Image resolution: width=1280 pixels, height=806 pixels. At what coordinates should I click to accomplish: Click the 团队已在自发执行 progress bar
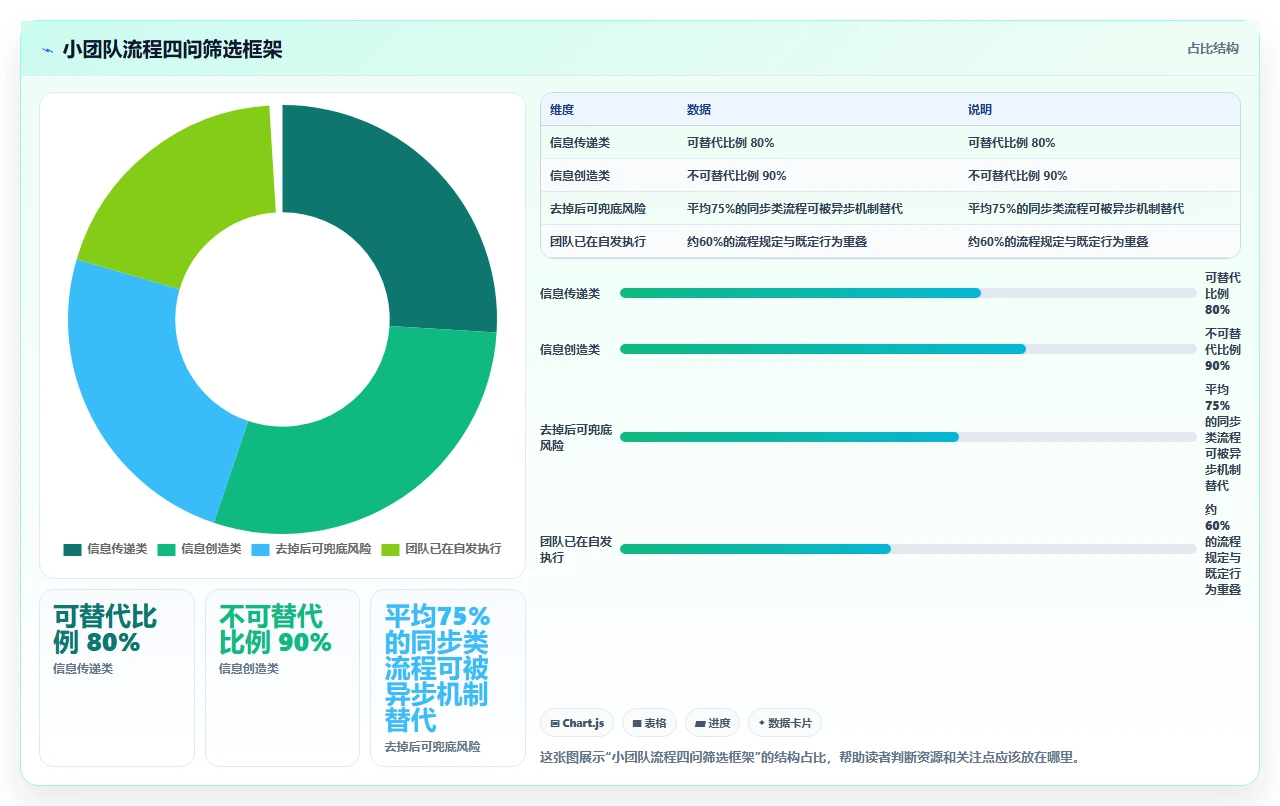tap(908, 549)
